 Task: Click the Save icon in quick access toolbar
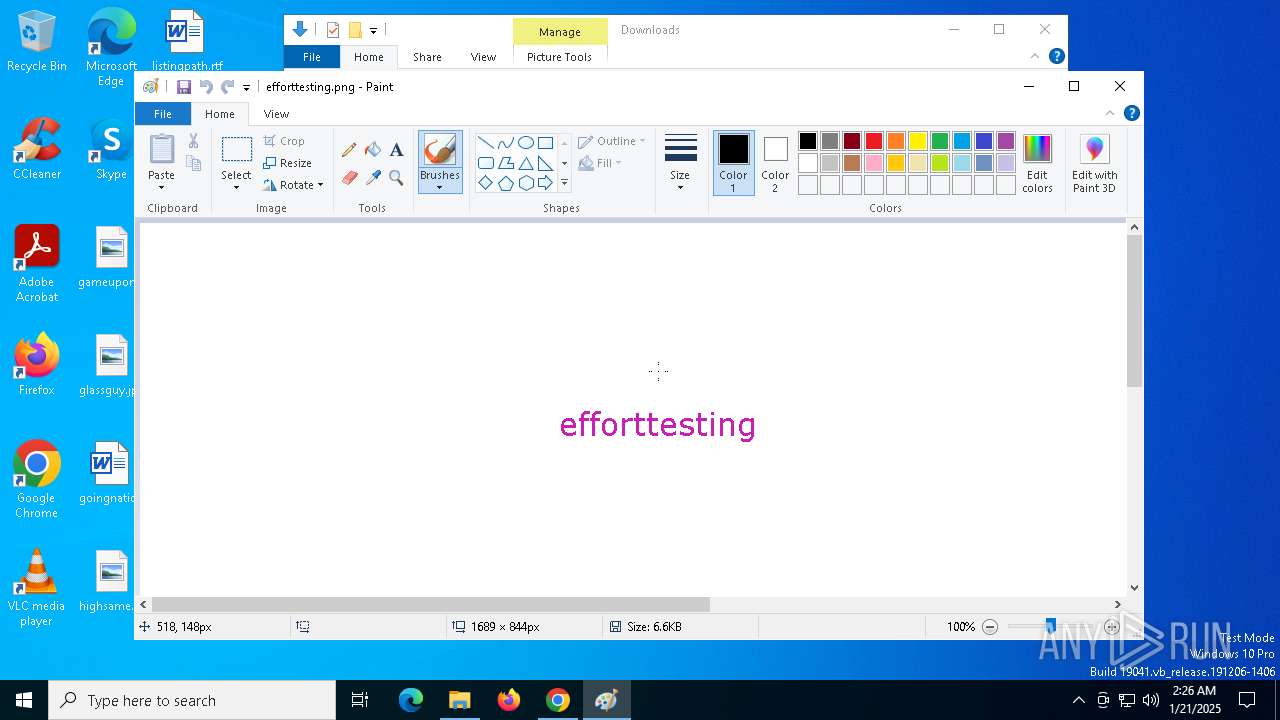point(184,87)
